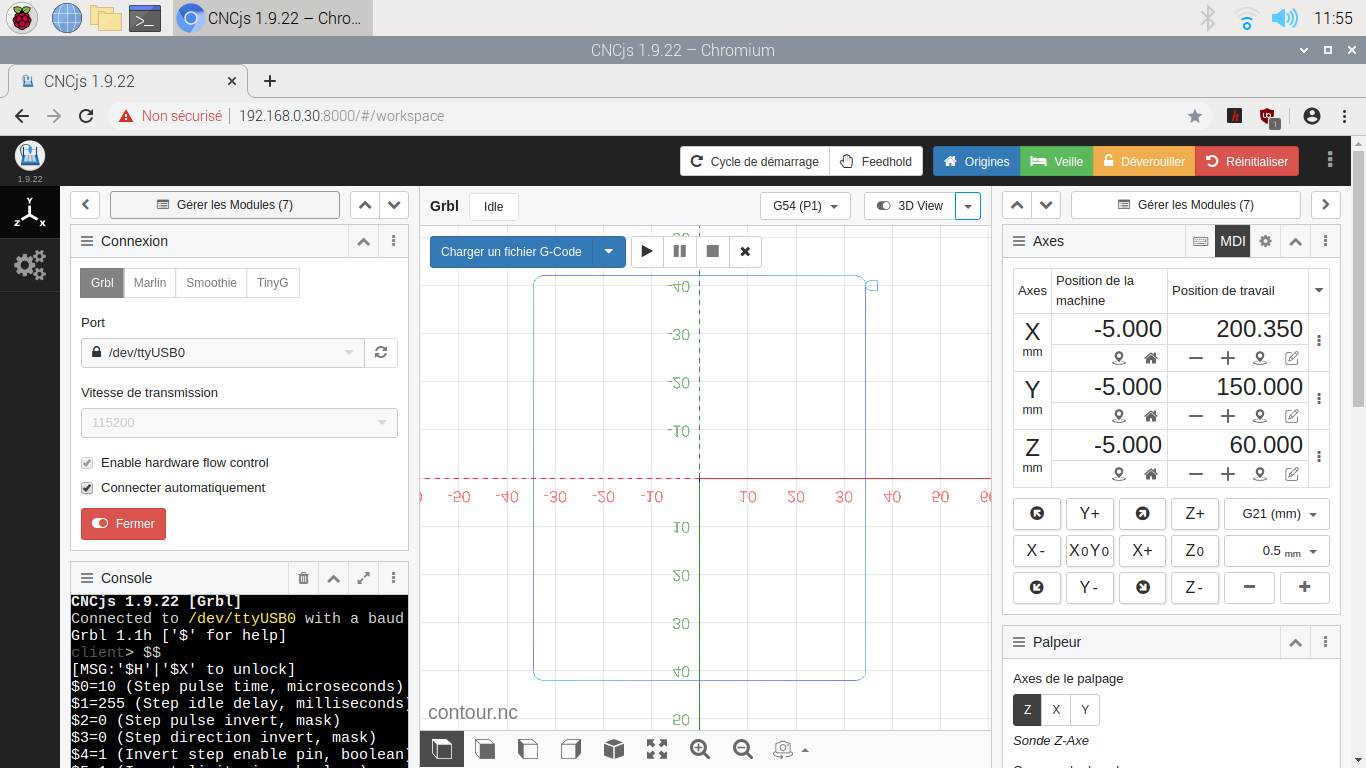This screenshot has width=1366, height=768.
Task: Home the Z axis machine position
Action: tap(1151, 474)
